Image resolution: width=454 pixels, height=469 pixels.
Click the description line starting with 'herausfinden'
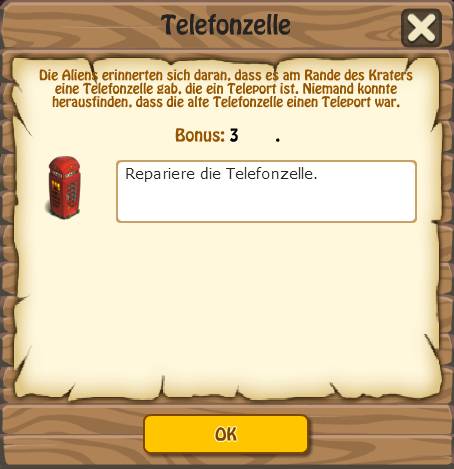(x=226, y=102)
